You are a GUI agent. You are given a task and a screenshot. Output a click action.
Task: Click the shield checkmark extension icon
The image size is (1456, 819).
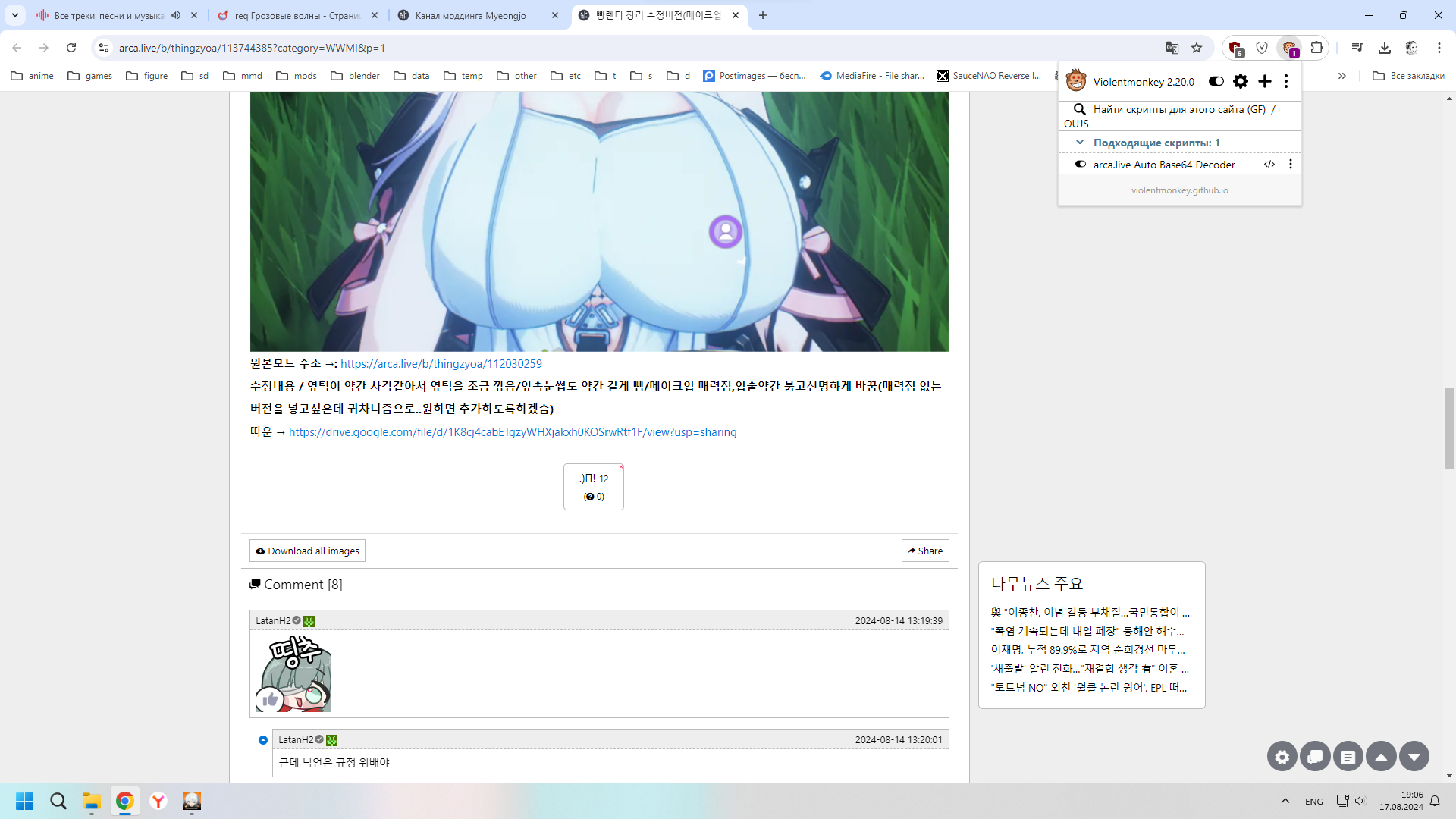(1262, 48)
